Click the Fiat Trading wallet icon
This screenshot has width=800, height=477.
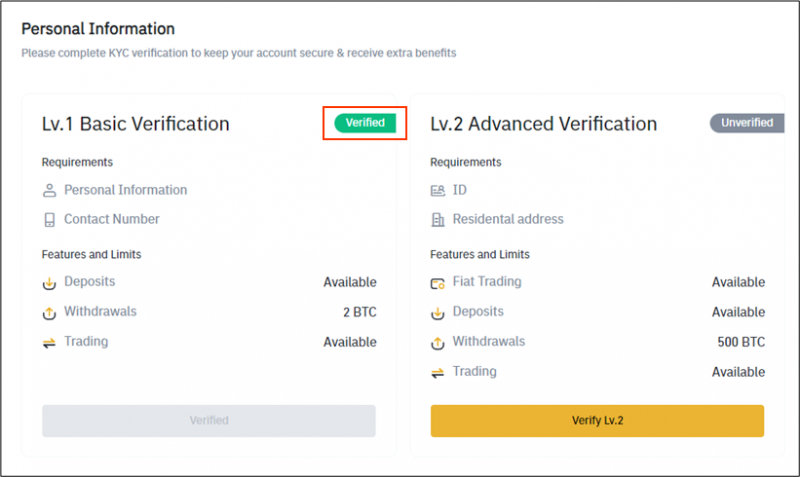(438, 283)
